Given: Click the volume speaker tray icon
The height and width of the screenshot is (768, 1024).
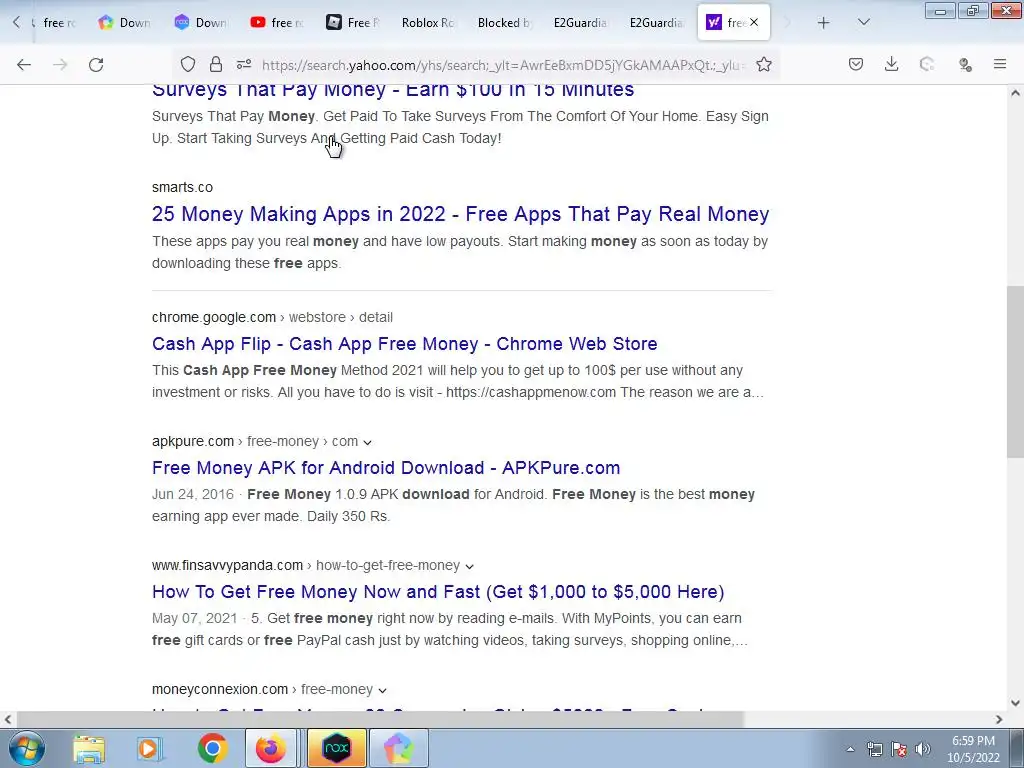Looking at the screenshot, I should 923,749.
